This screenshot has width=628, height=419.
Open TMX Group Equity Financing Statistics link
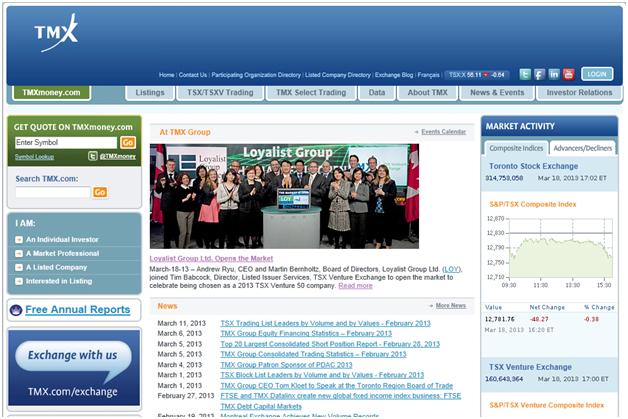point(306,334)
